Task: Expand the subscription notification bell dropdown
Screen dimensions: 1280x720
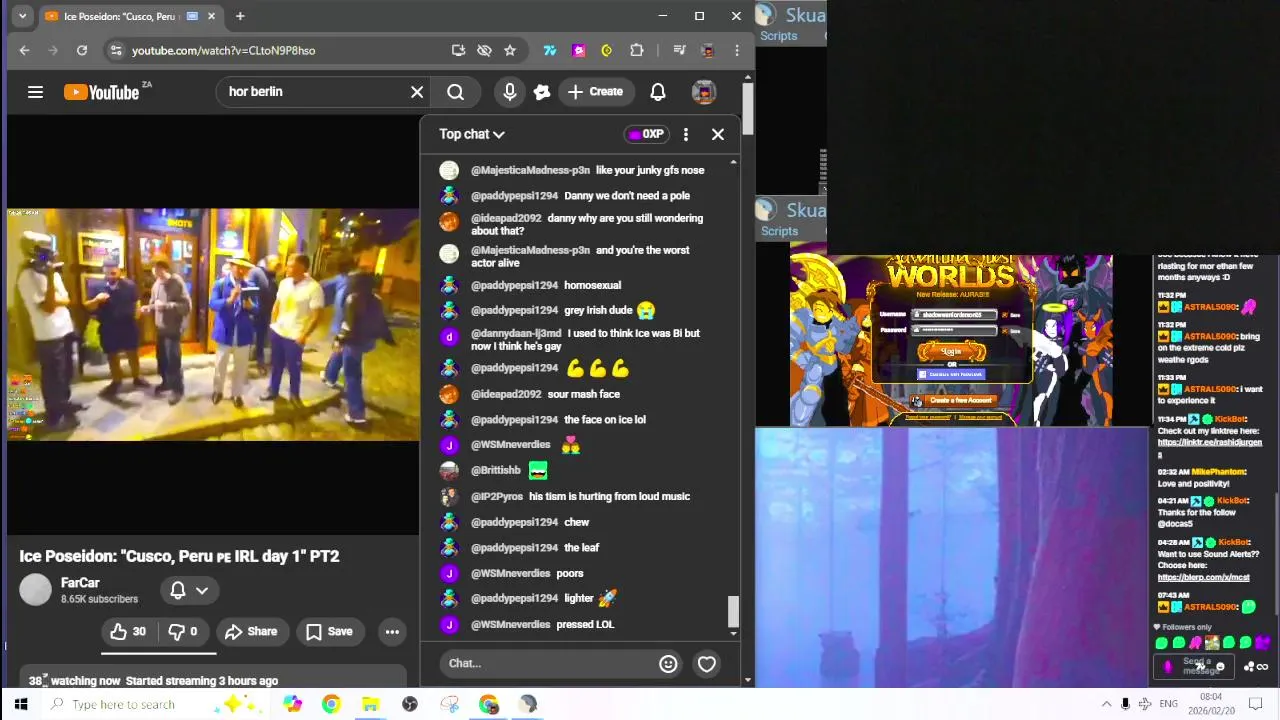Action: coord(189,590)
